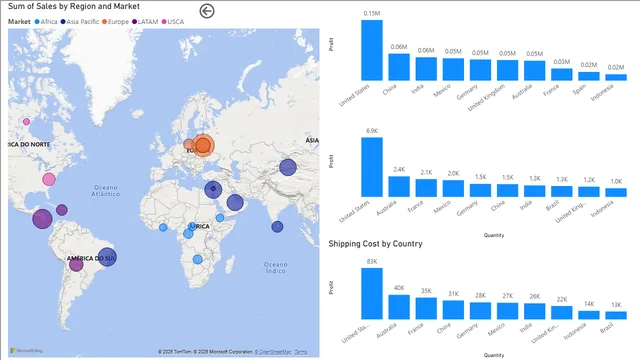Select the 0.15M United States bar in top chart
The width and height of the screenshot is (640, 360).
point(372,50)
